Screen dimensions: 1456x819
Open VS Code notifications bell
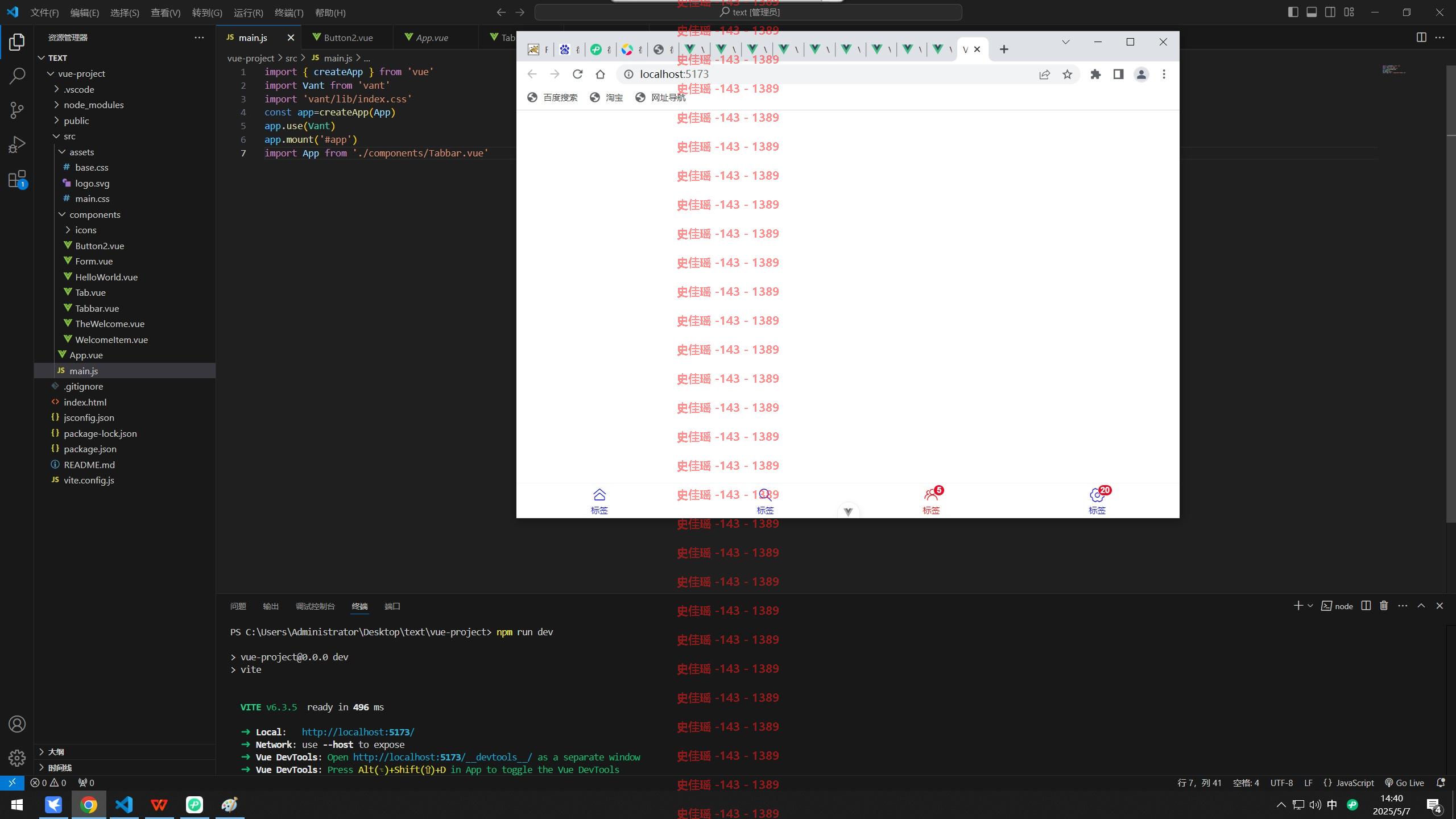point(1441,783)
